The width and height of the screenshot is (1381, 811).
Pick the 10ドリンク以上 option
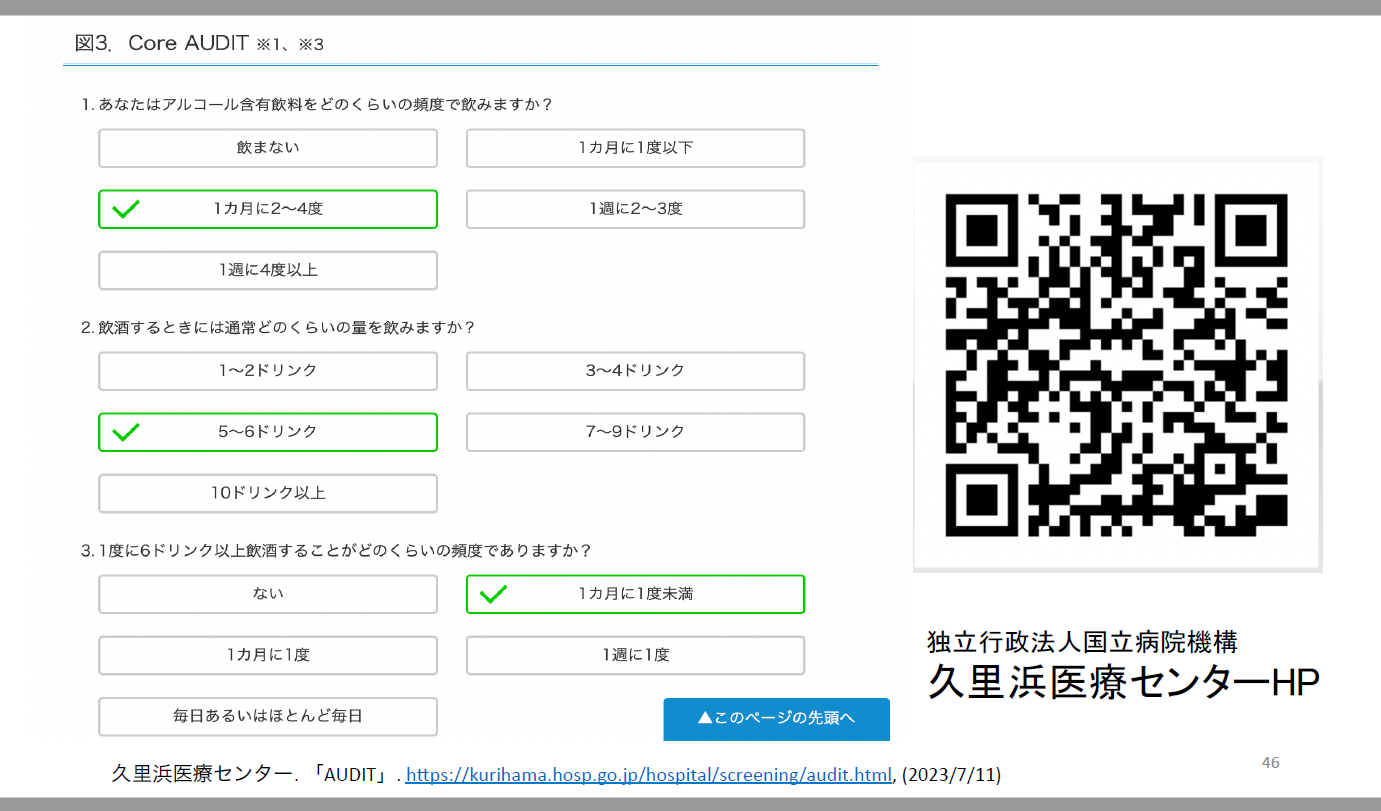tap(267, 493)
